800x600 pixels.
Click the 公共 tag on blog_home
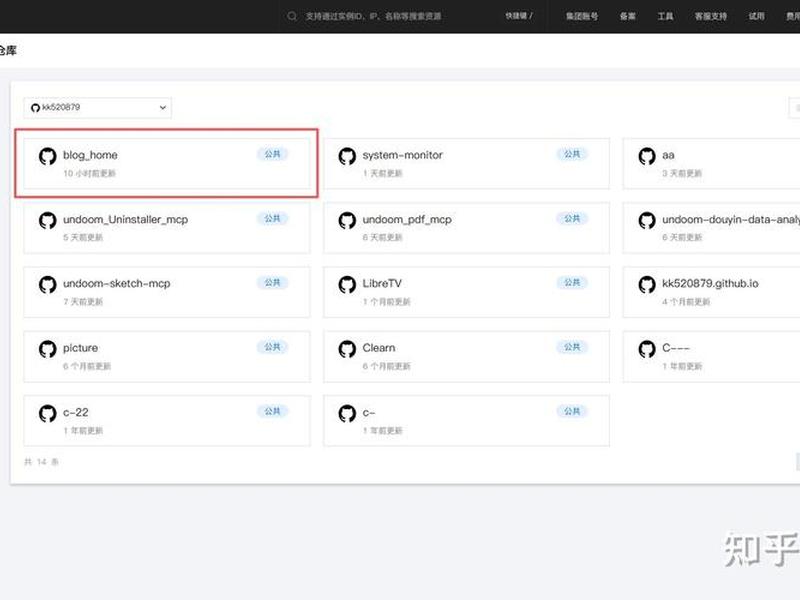click(x=272, y=154)
